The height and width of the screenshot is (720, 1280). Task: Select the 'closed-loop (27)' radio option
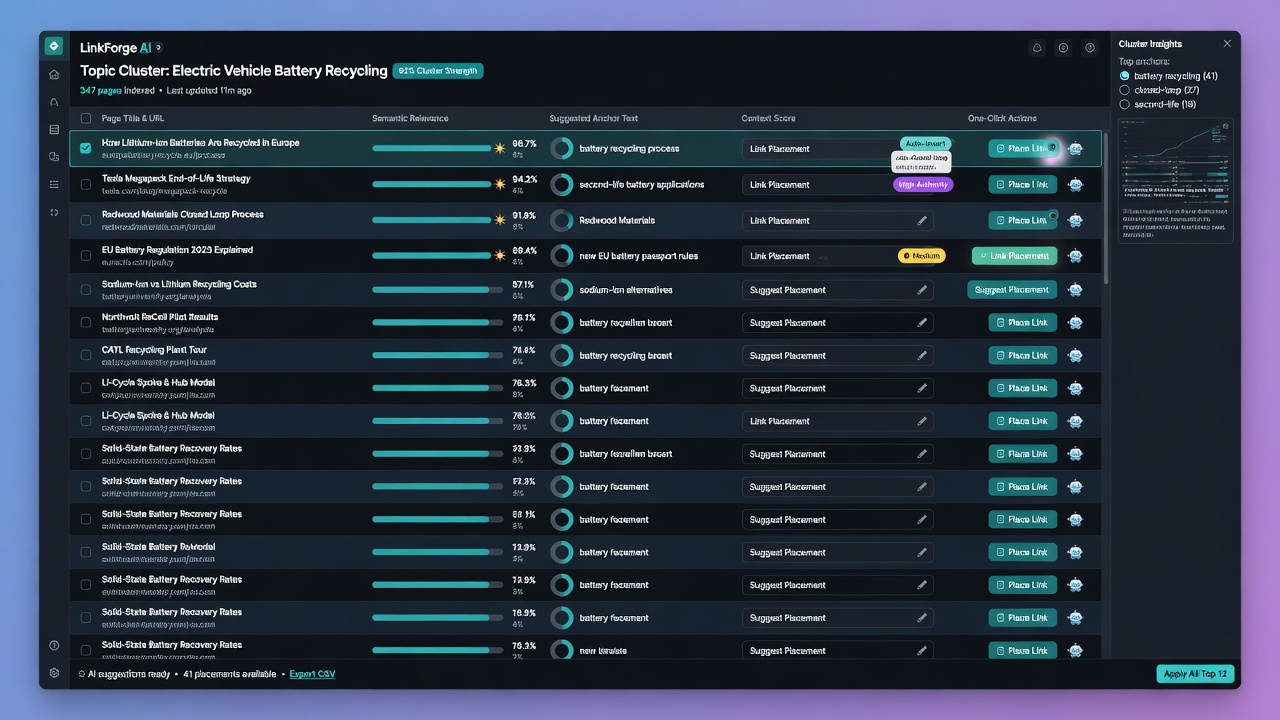pos(1124,90)
